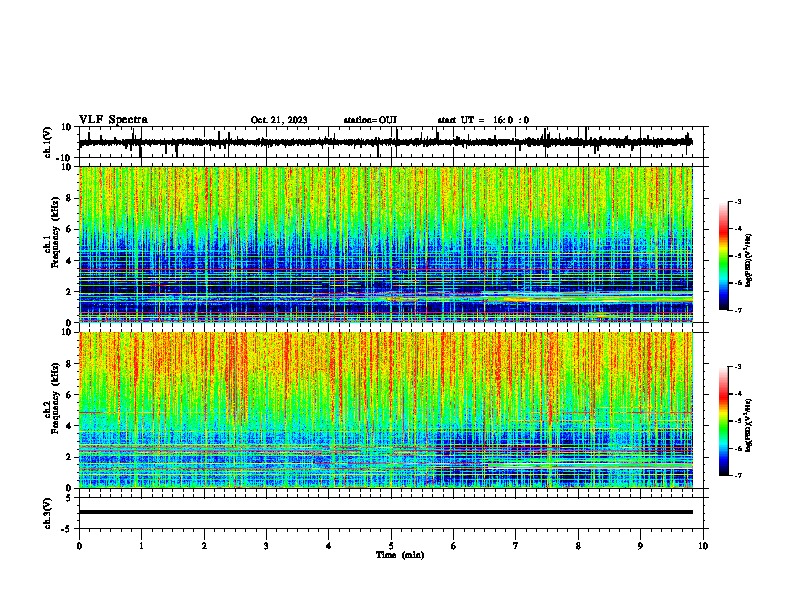The height and width of the screenshot is (612, 792).
Task: Click the ch.2 color bar log(PSD) units label
Action: click(749, 425)
